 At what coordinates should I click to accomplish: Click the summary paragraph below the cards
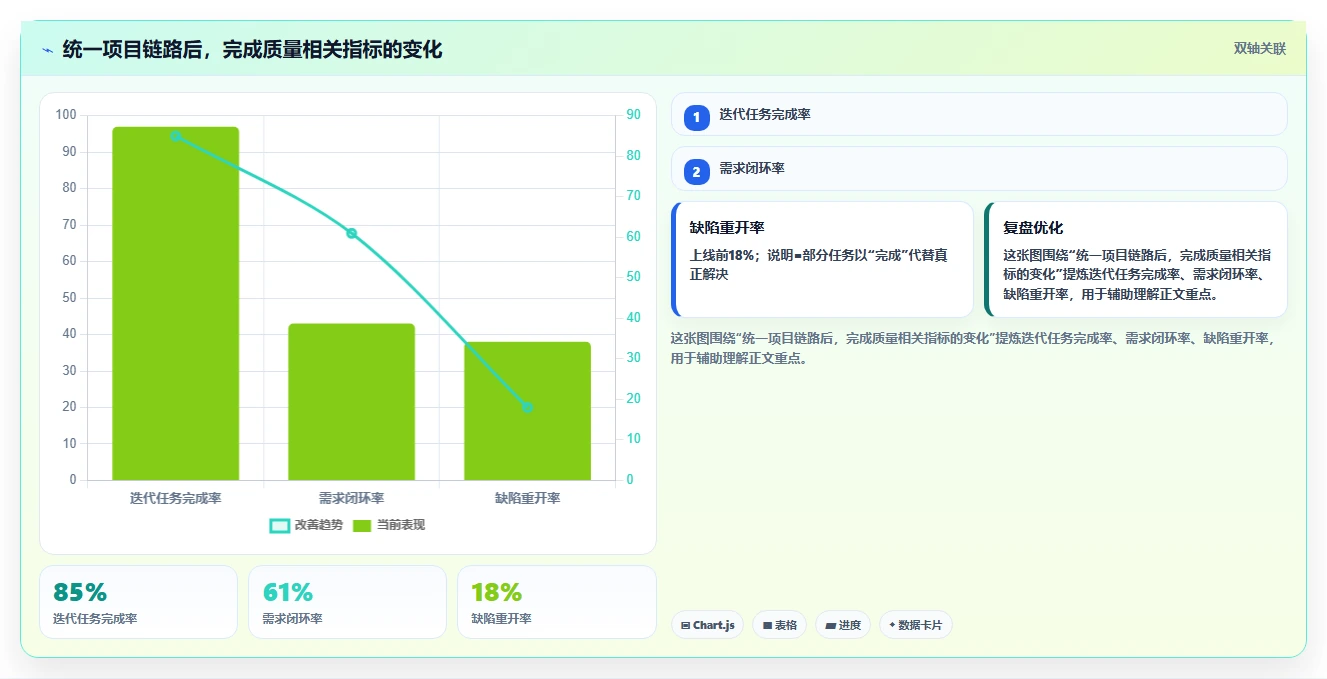973,348
